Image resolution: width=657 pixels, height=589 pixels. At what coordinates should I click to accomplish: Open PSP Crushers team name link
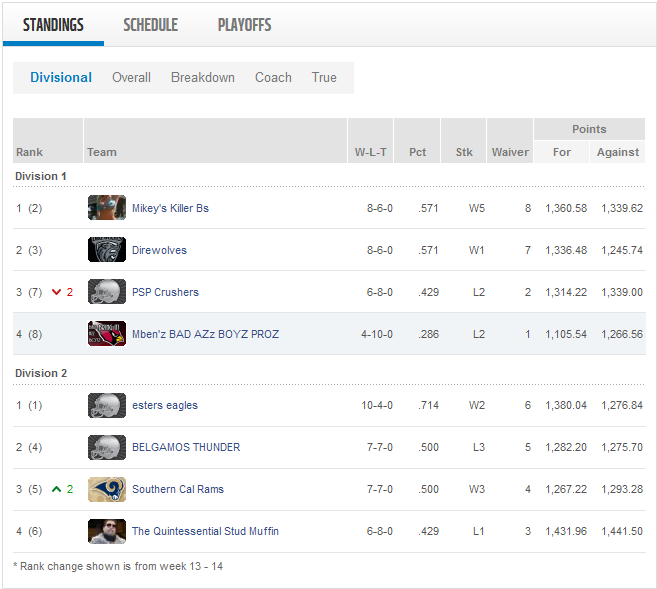click(x=165, y=292)
